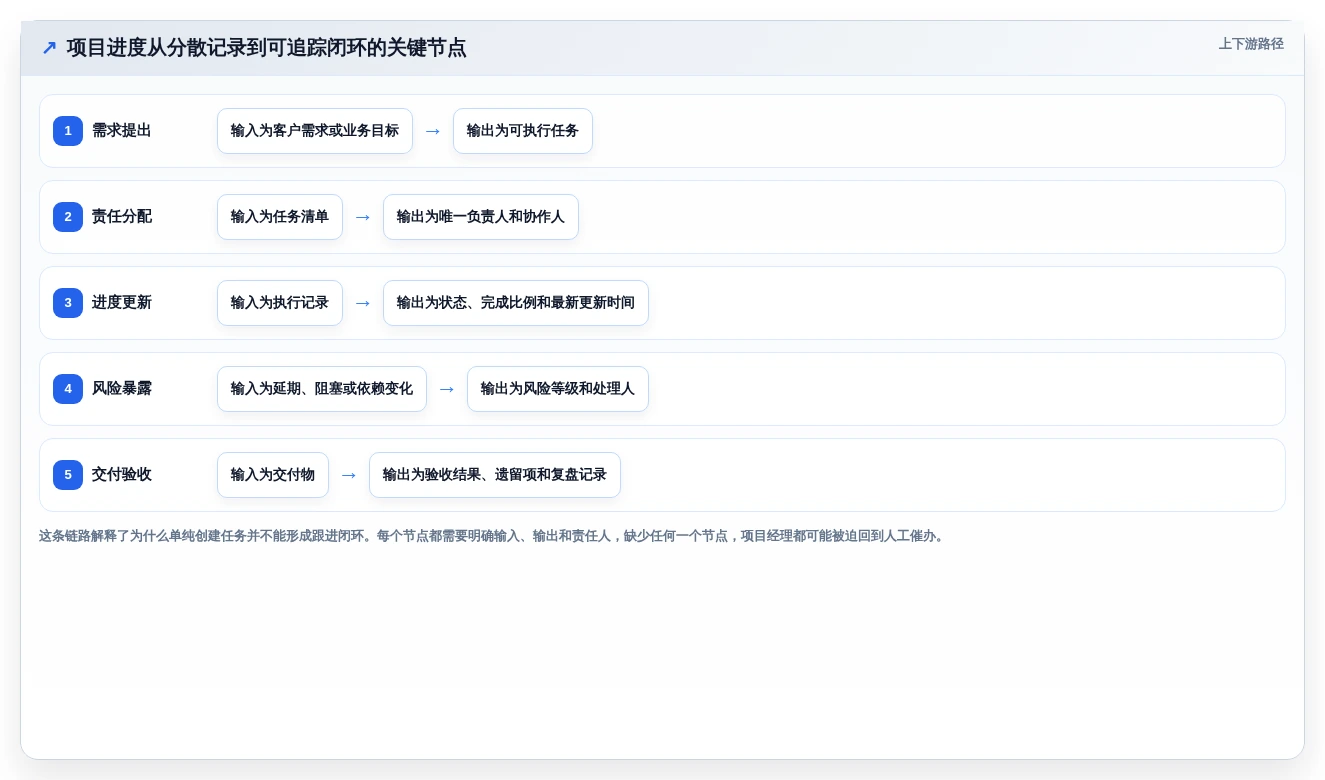Click the 输出为状态、完成比例和最新更新时间 chip

tap(516, 303)
